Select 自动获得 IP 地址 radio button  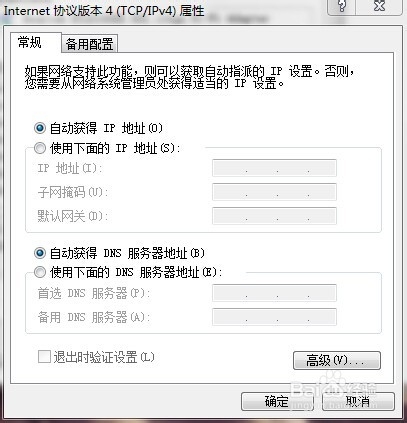point(40,128)
